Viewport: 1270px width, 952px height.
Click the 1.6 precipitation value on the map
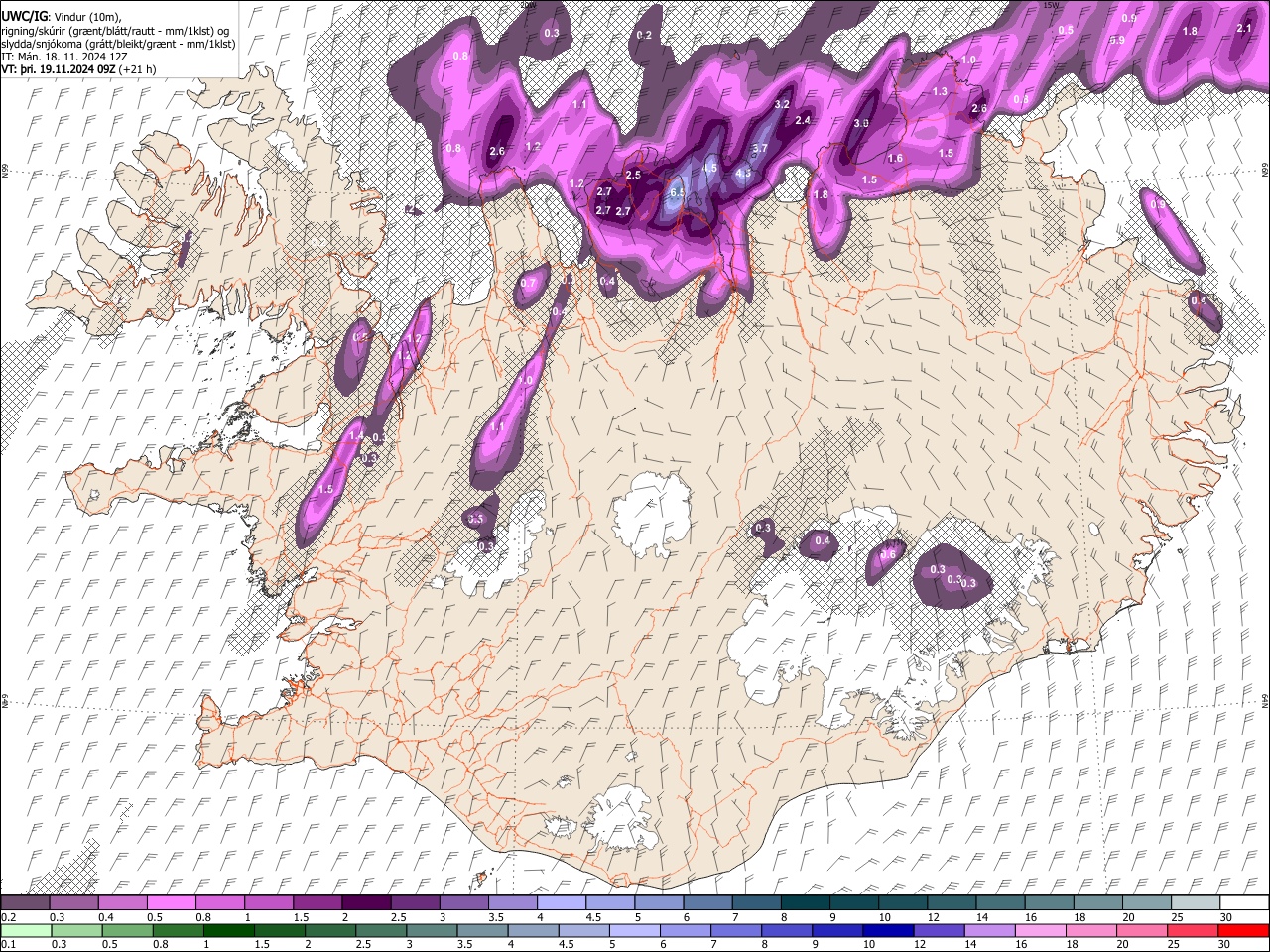[895, 159]
